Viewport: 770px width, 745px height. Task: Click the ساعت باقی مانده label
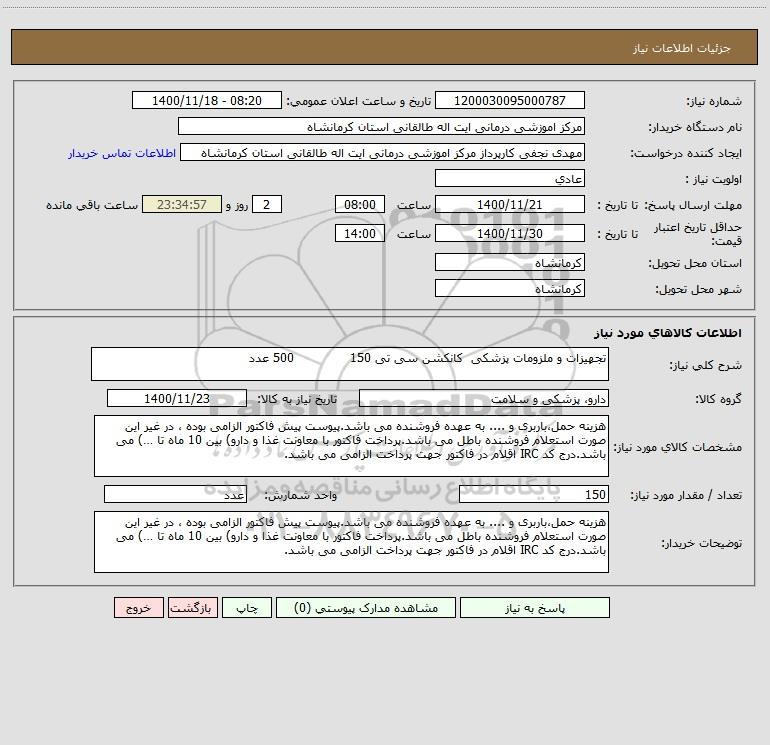point(92,205)
